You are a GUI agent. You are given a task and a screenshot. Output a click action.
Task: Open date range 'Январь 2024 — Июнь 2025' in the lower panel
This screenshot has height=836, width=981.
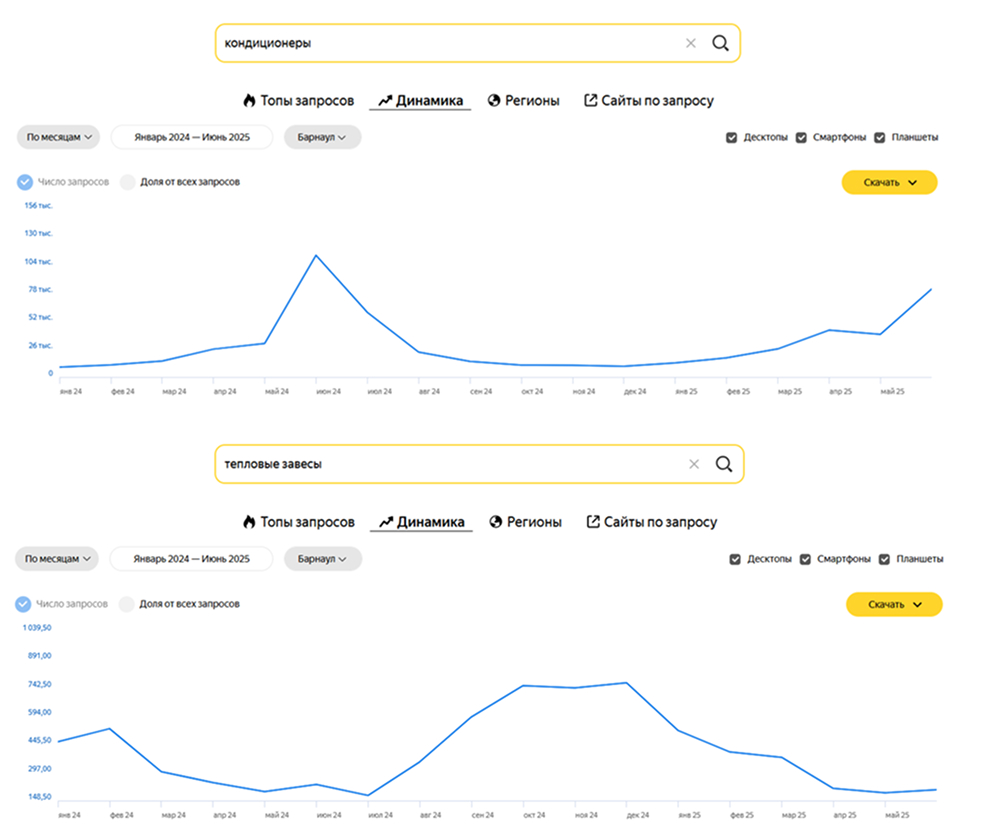click(x=191, y=558)
